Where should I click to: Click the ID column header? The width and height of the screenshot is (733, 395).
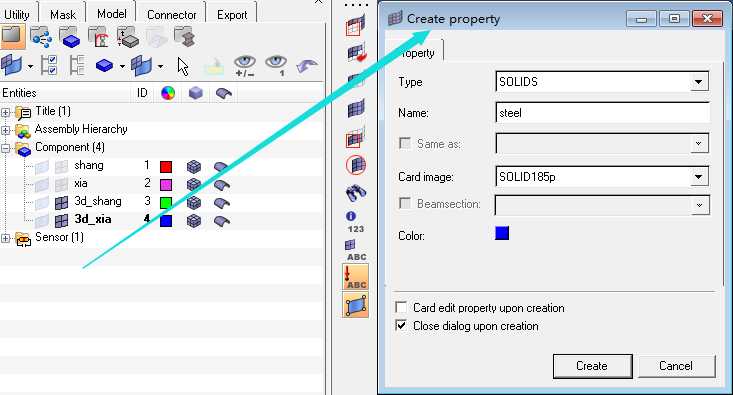click(x=142, y=93)
